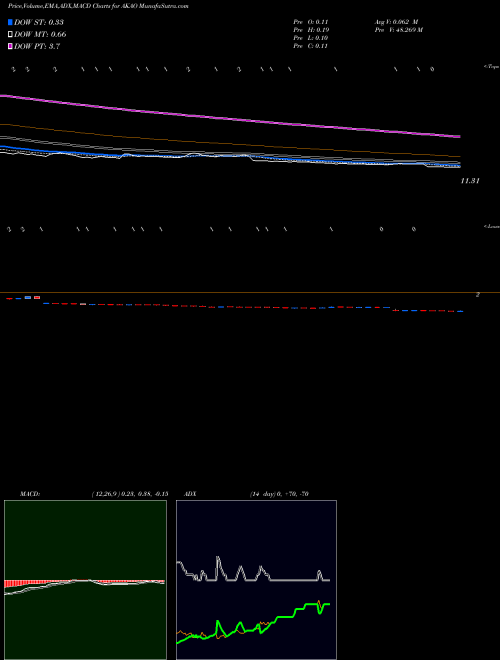Click the volume scale label '2'
The width and height of the screenshot is (500, 660).
coord(478,295)
